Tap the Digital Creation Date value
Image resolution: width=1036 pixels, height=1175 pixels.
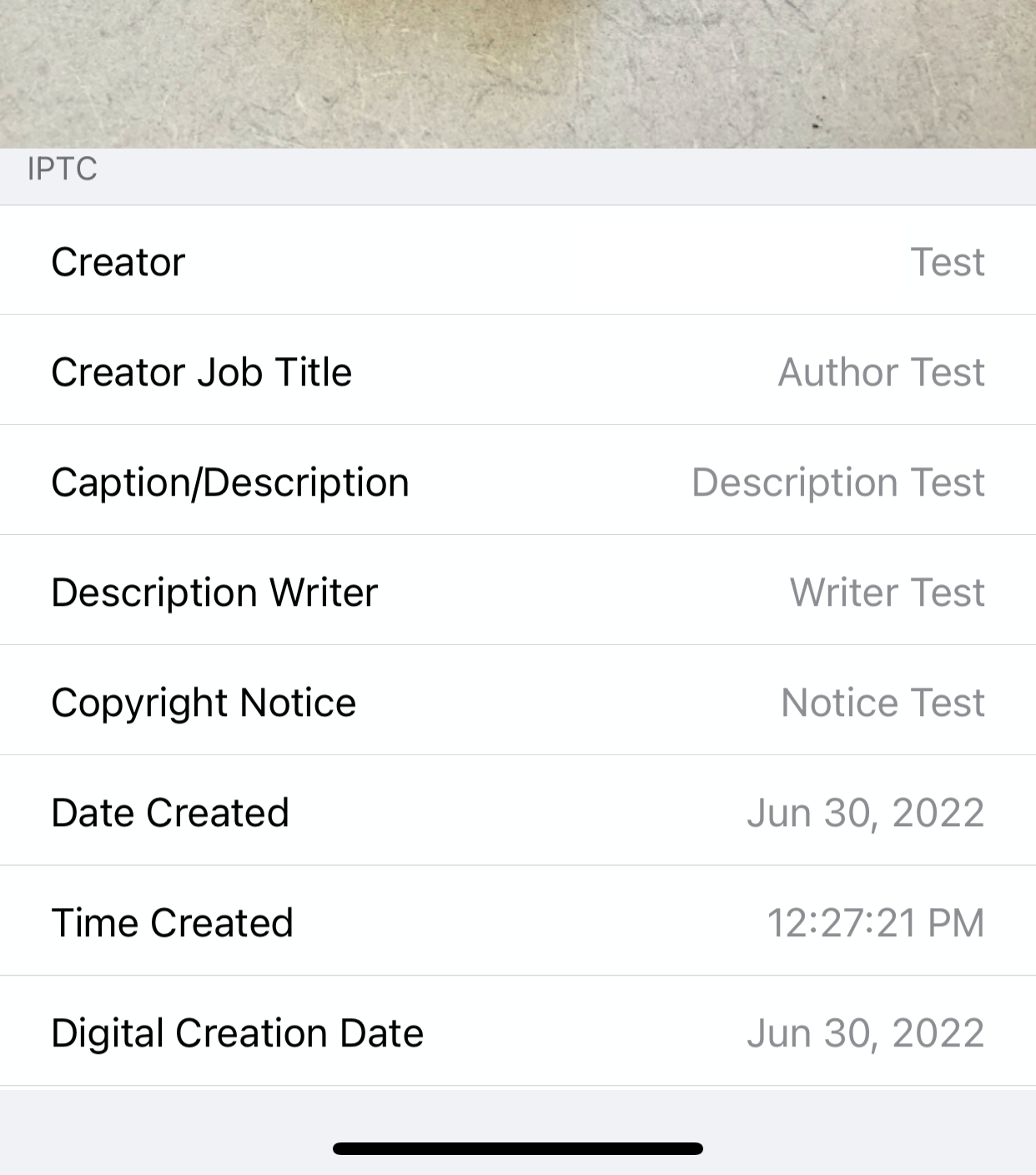865,1033
